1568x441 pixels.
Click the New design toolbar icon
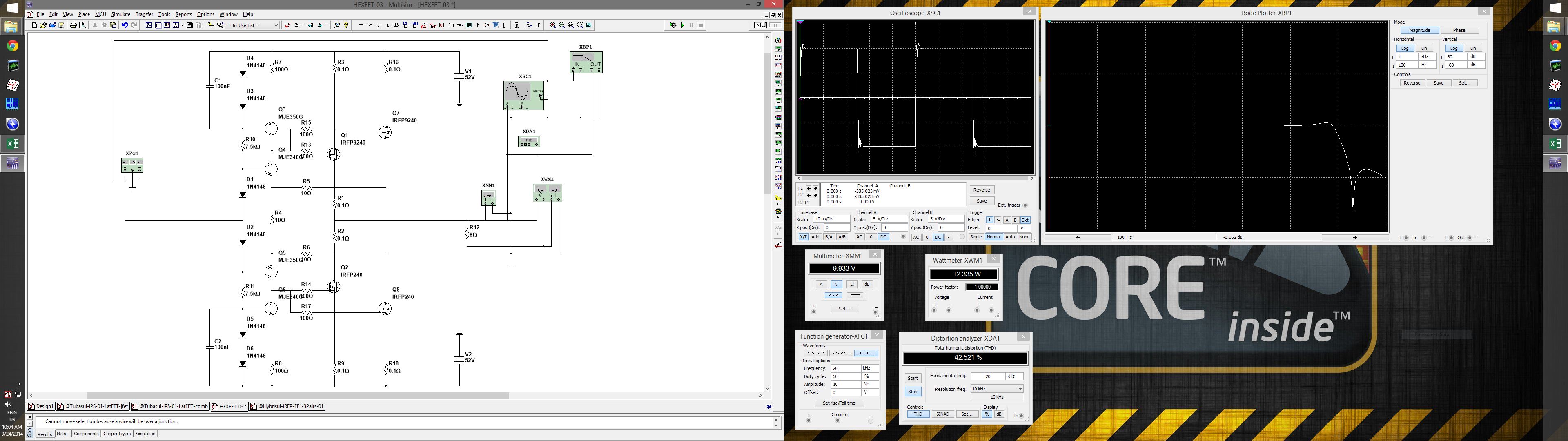tap(35, 25)
